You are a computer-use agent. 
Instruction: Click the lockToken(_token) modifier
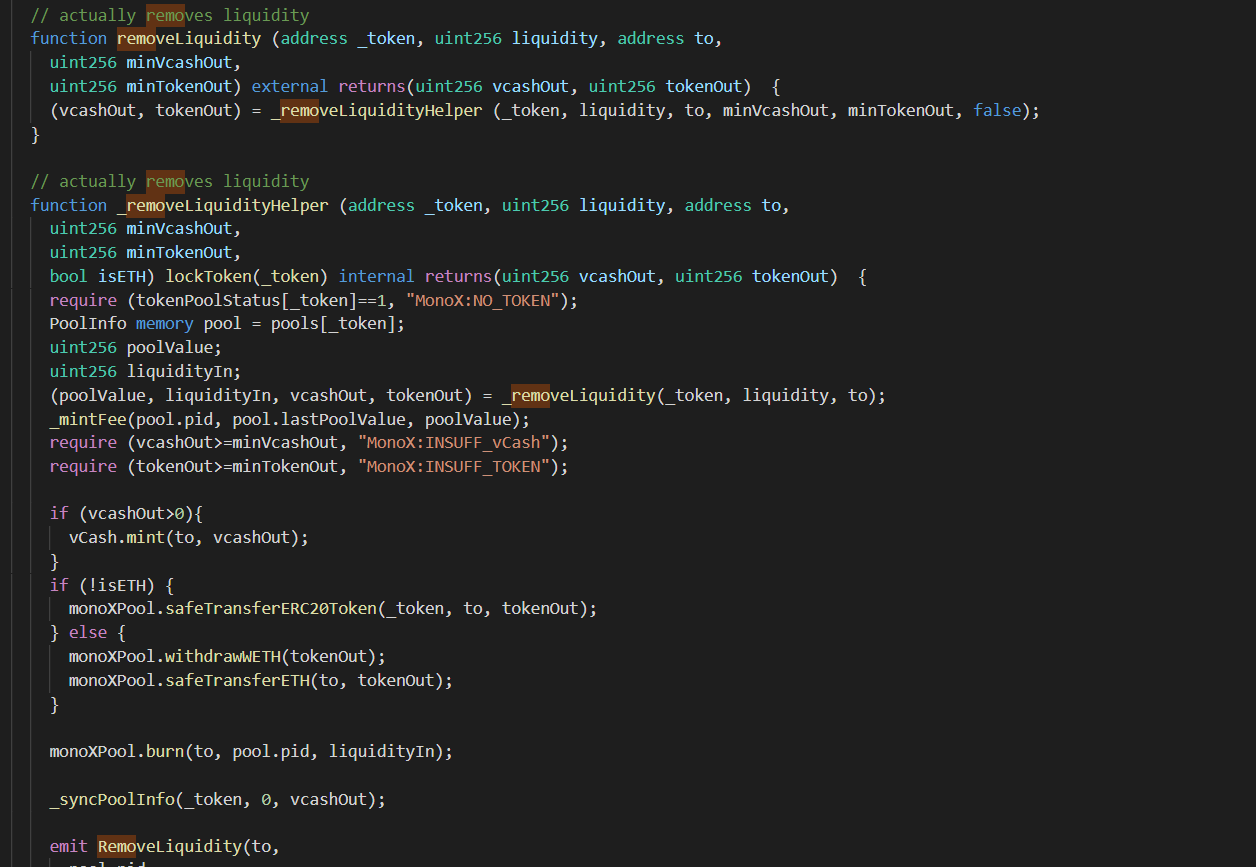point(247,277)
